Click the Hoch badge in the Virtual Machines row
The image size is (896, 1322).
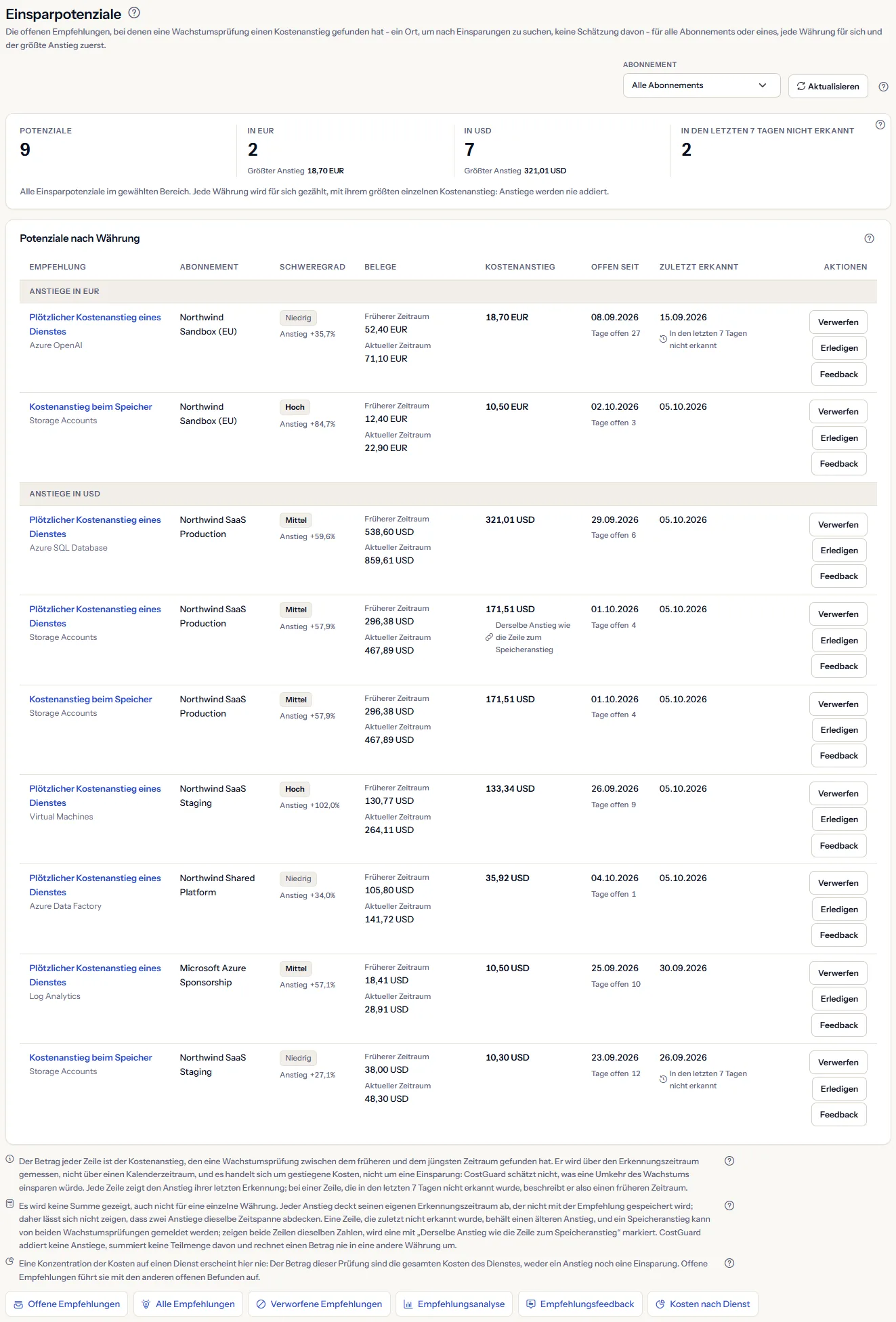[x=295, y=789]
